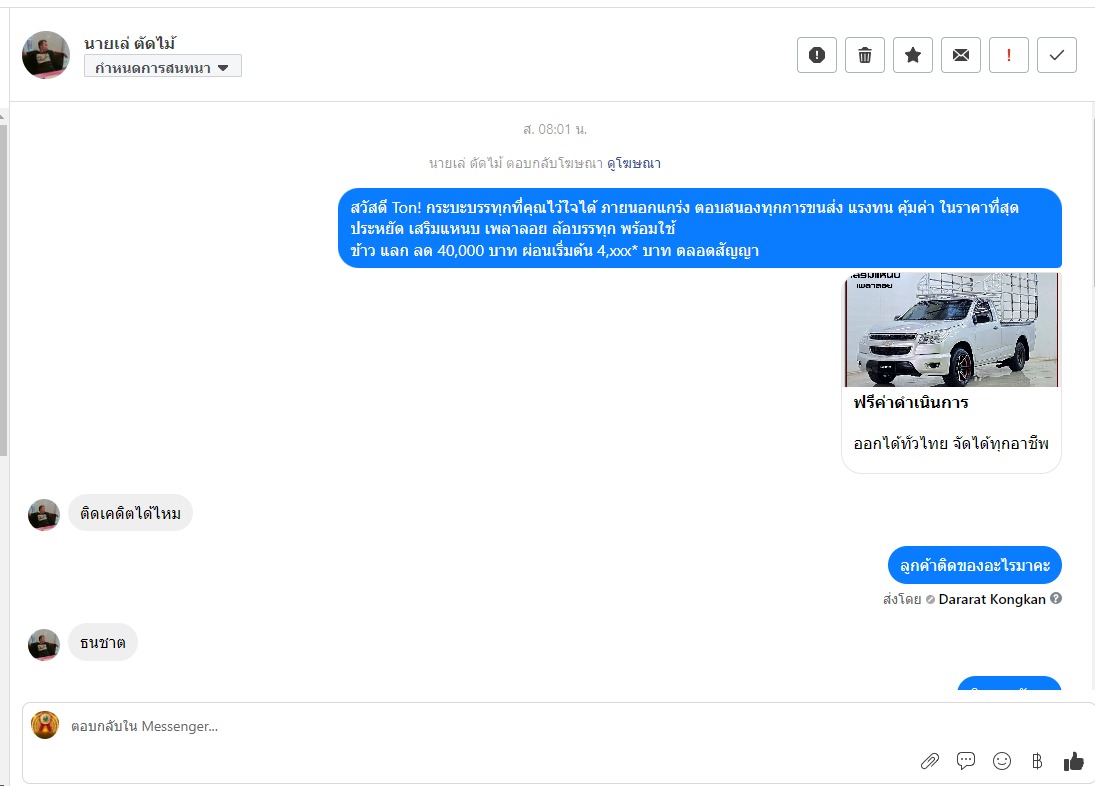Star this conversation as follow-up
This screenshot has height=786, width=1095.
point(913,55)
